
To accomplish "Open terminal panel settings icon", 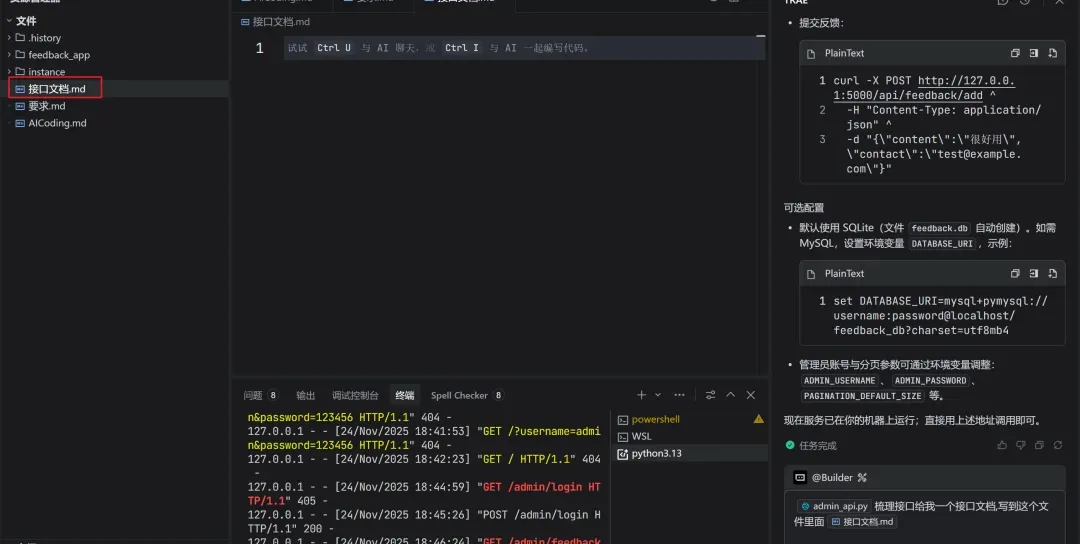I will [x=710, y=395].
